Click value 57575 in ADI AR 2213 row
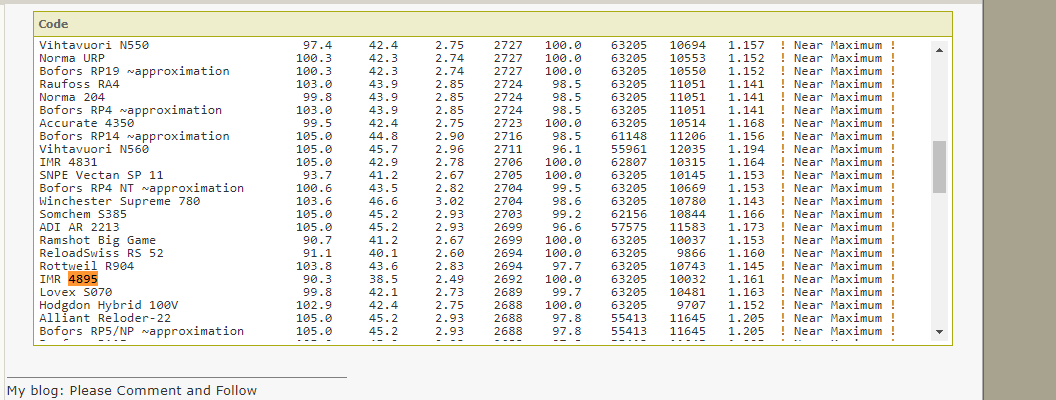This screenshot has height=400, width=1056. (629, 227)
